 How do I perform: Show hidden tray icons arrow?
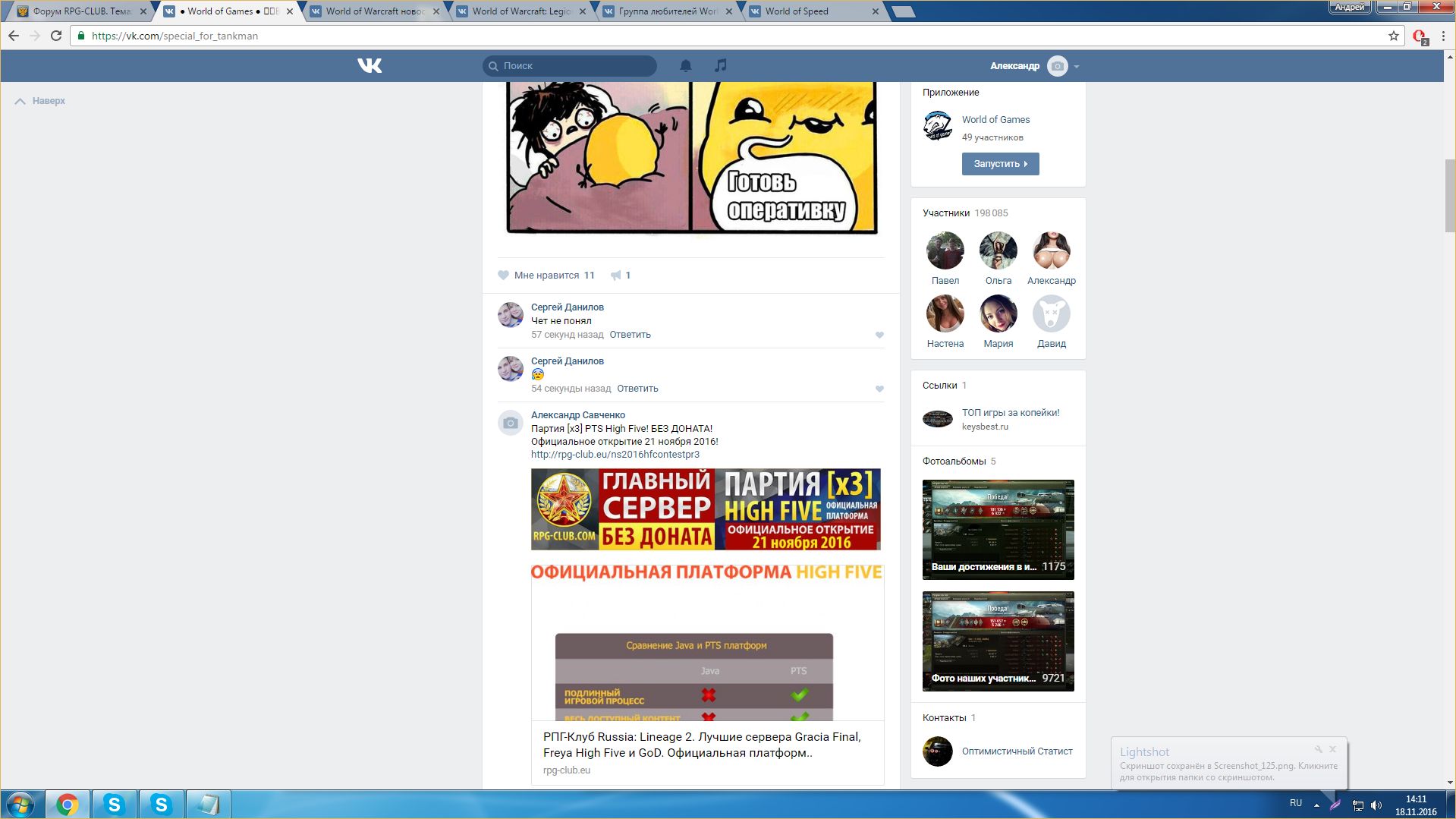click(1316, 805)
